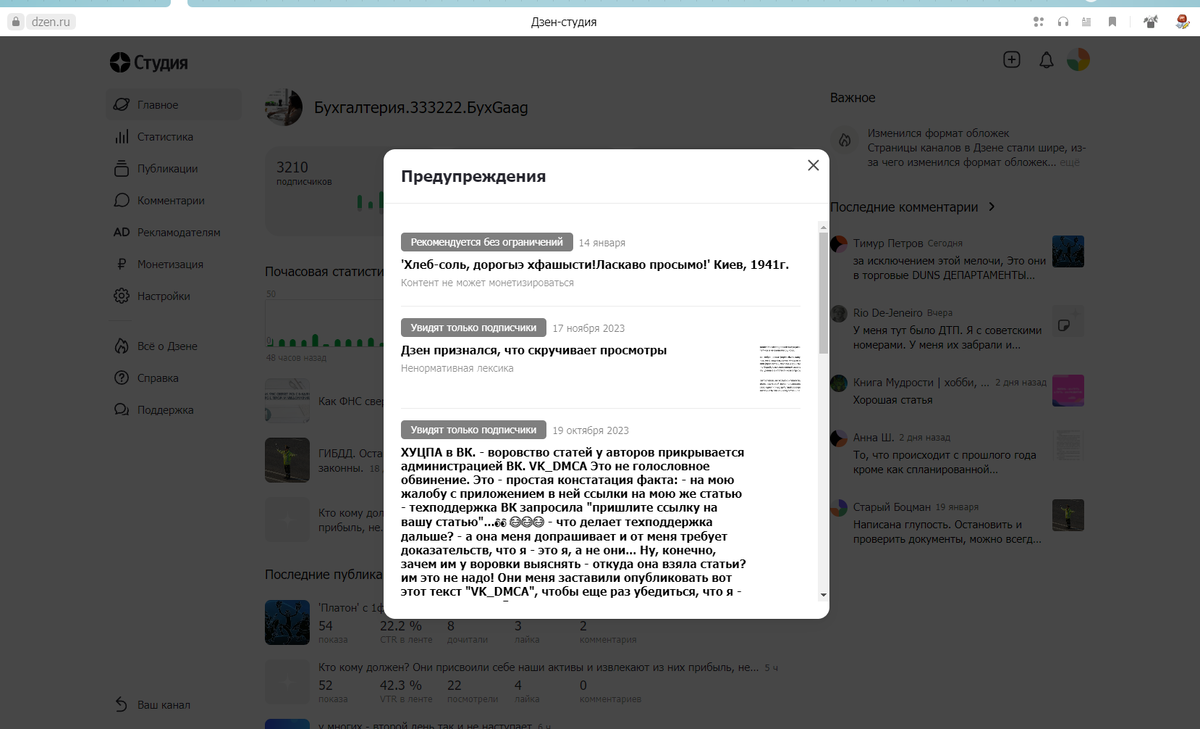
Task: Open article 'Хлеб-соль, дорогыэ хфашысты'
Action: (x=595, y=265)
